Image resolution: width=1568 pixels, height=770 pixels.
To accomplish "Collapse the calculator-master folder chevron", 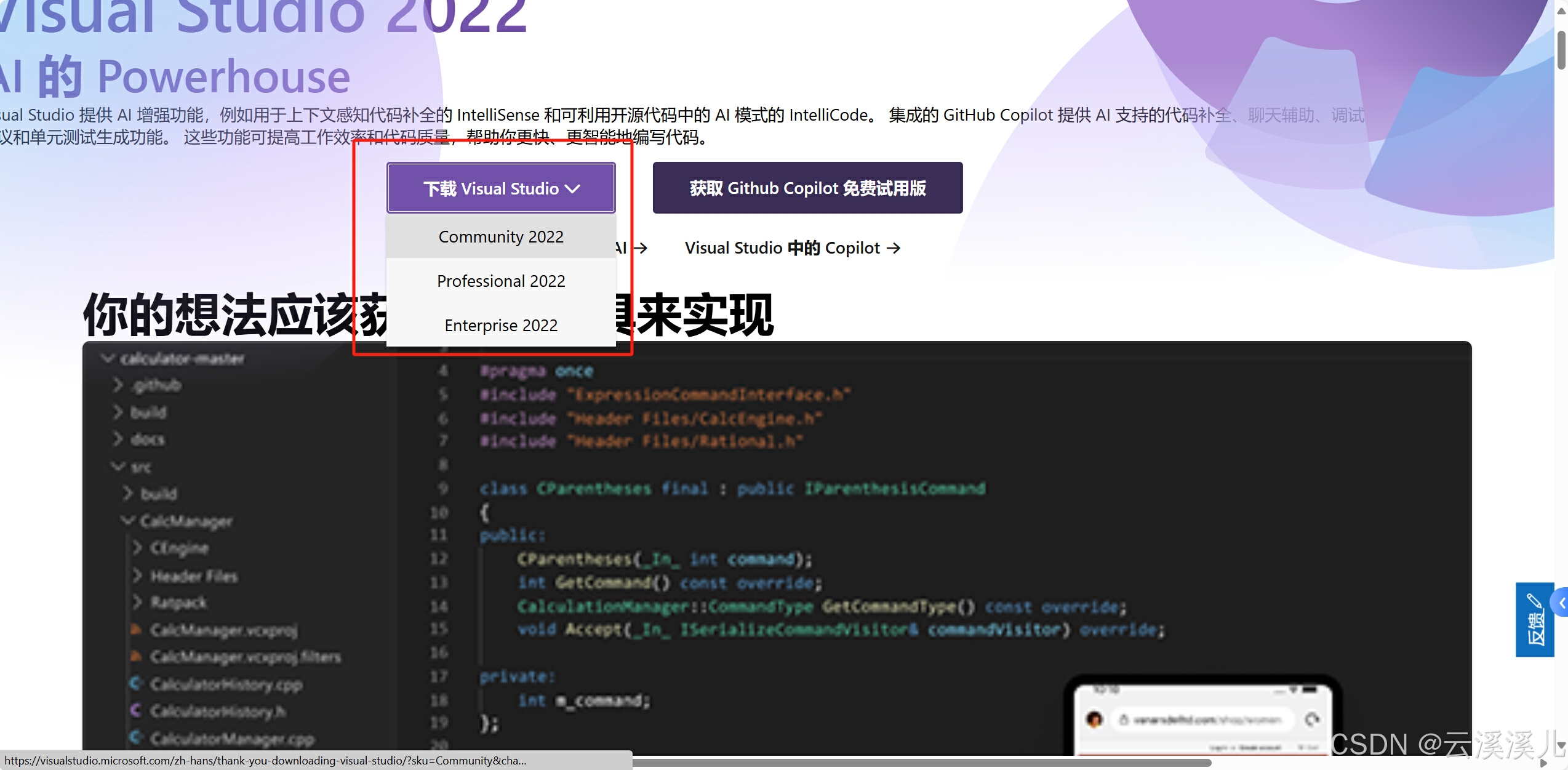I will click(x=109, y=358).
